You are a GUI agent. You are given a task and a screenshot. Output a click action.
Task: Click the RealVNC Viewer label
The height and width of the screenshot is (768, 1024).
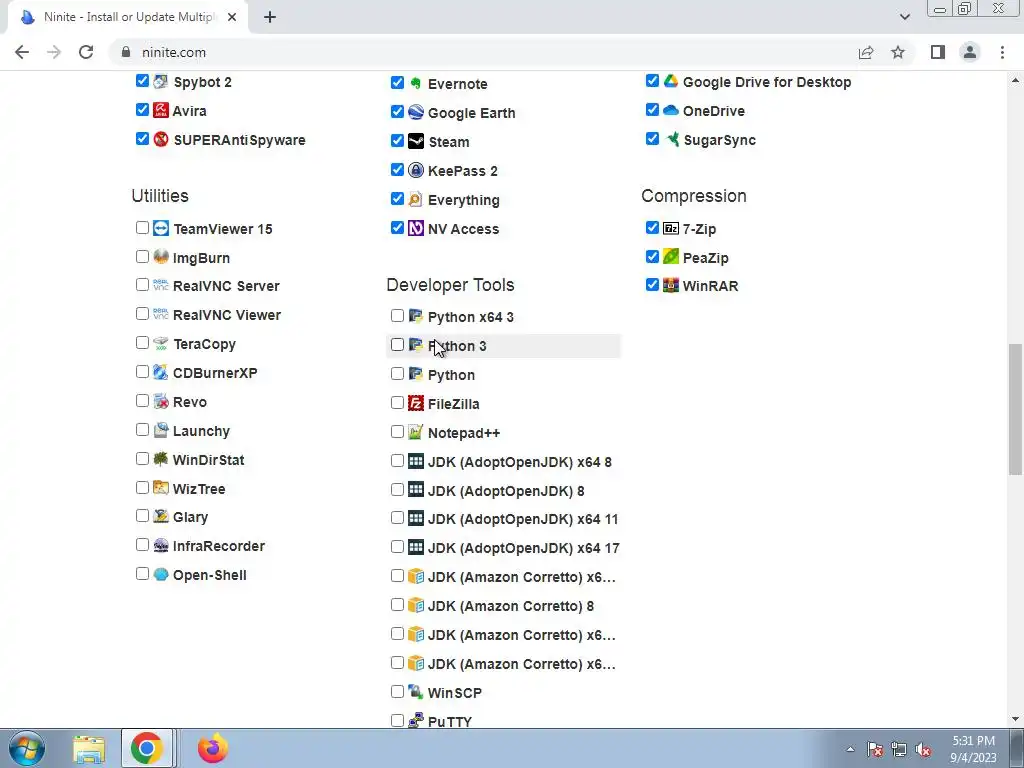227,315
